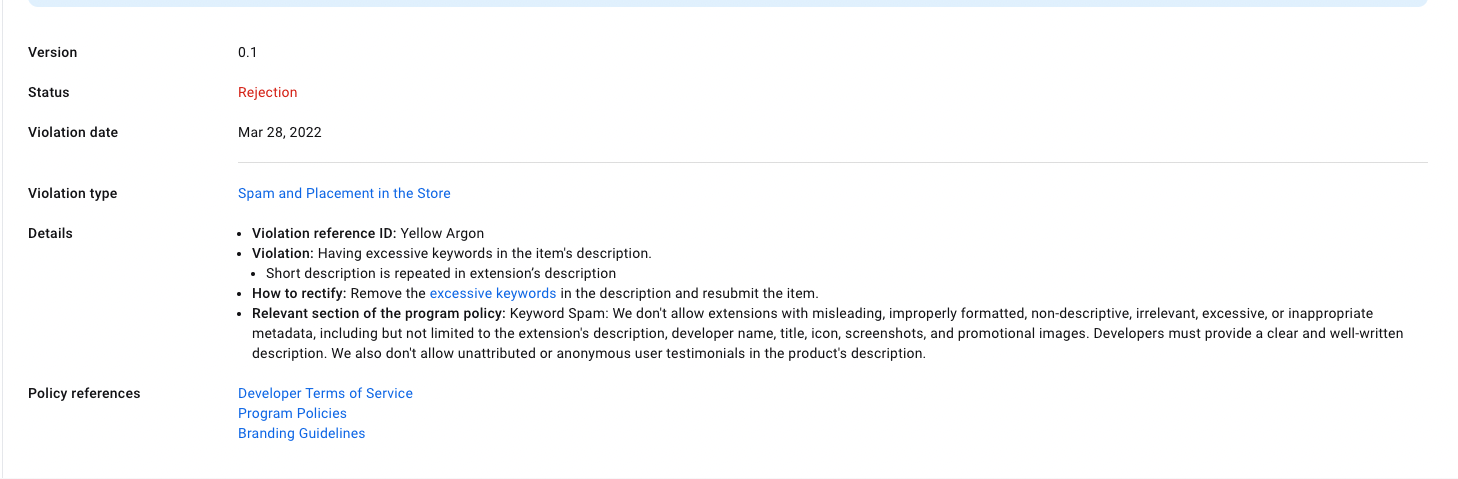Image resolution: width=1458 pixels, height=479 pixels.
Task: Click the Violation date label
Action: pos(73,132)
